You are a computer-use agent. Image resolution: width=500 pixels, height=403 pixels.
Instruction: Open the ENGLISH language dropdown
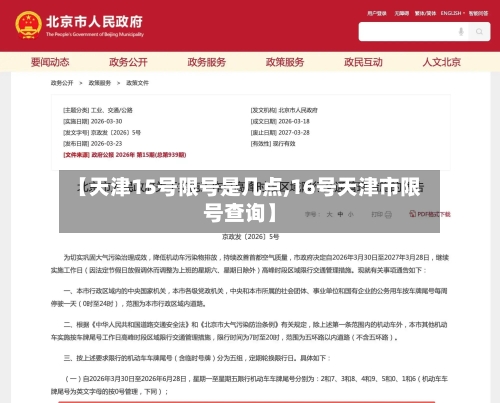[453, 13]
